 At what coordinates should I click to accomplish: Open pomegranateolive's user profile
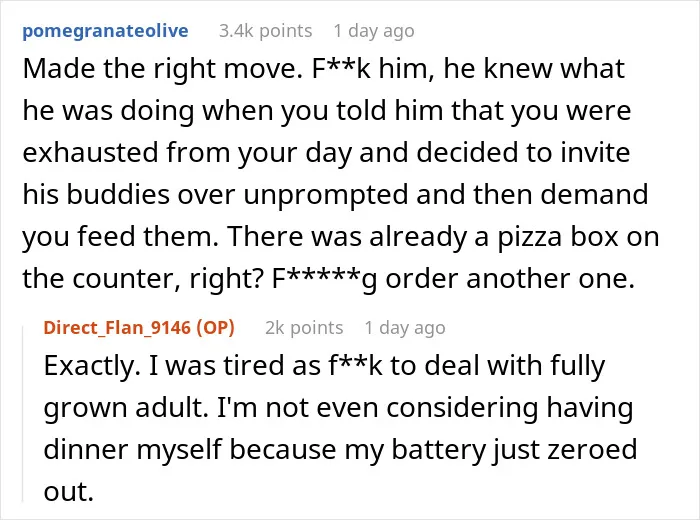[x=105, y=31]
